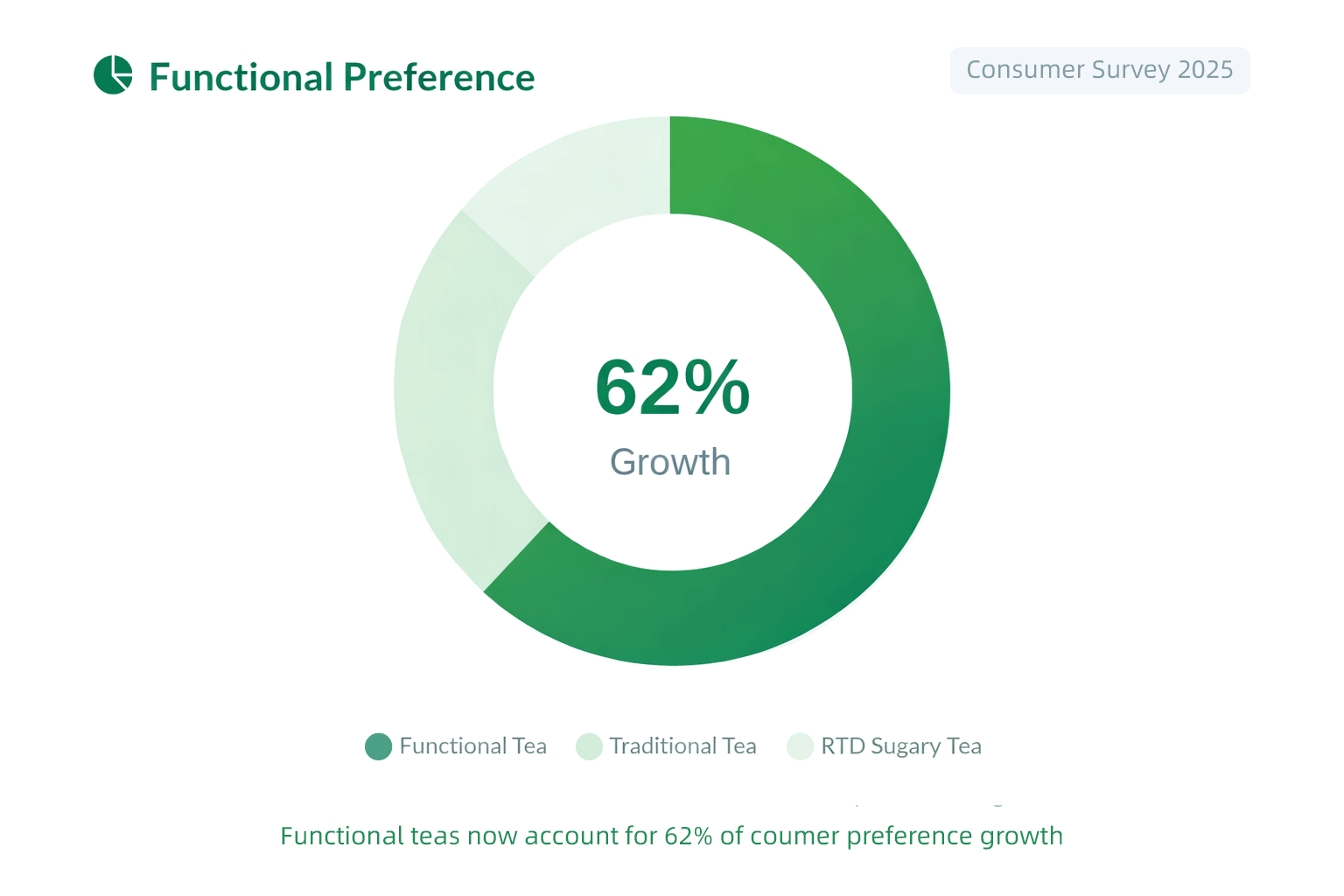The height and width of the screenshot is (896, 1344).
Task: Toggle Functional Tea legend label
Action: coord(472,745)
